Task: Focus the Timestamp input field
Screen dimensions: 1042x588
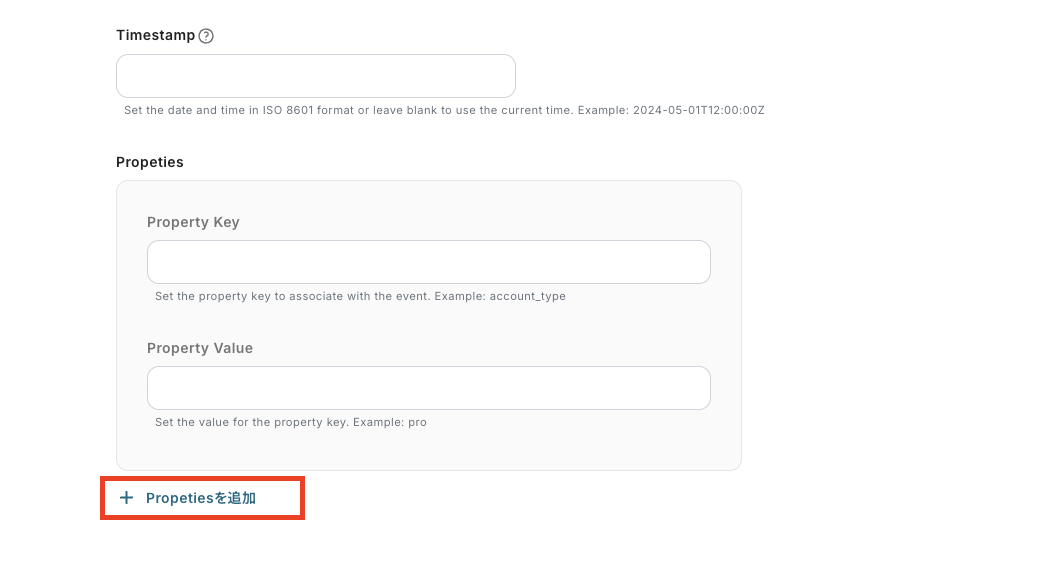Action: pos(315,76)
